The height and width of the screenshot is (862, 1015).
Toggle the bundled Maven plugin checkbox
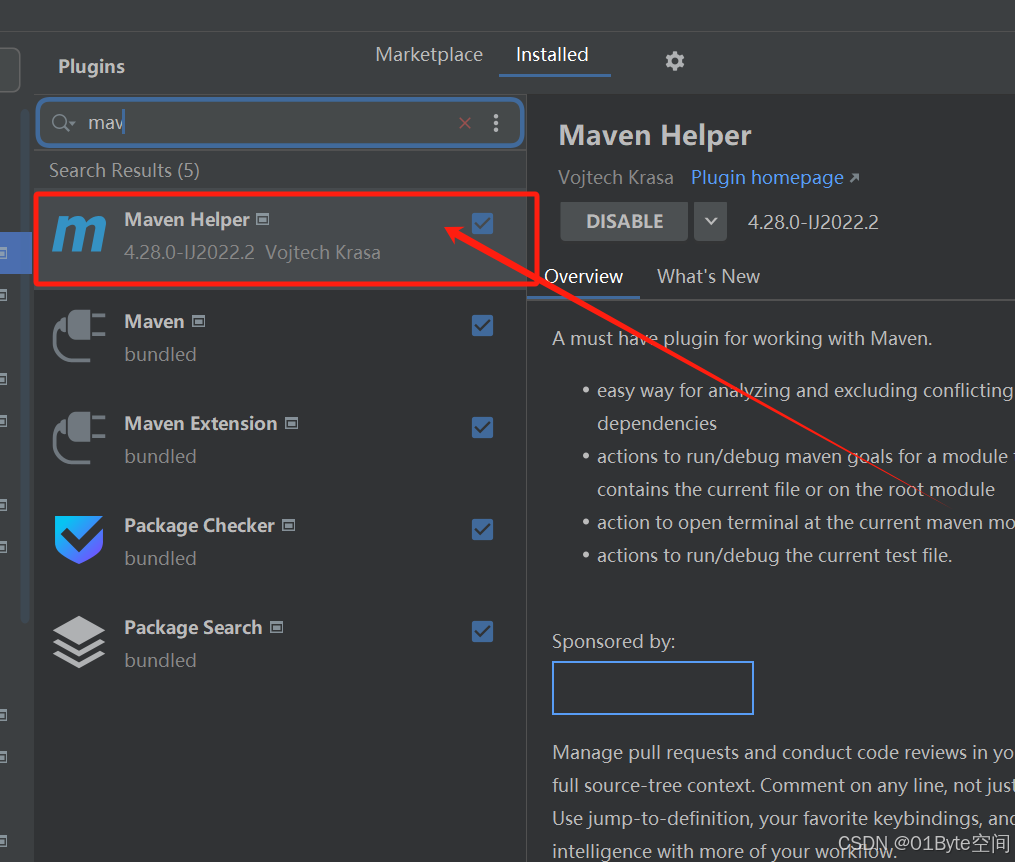point(482,326)
